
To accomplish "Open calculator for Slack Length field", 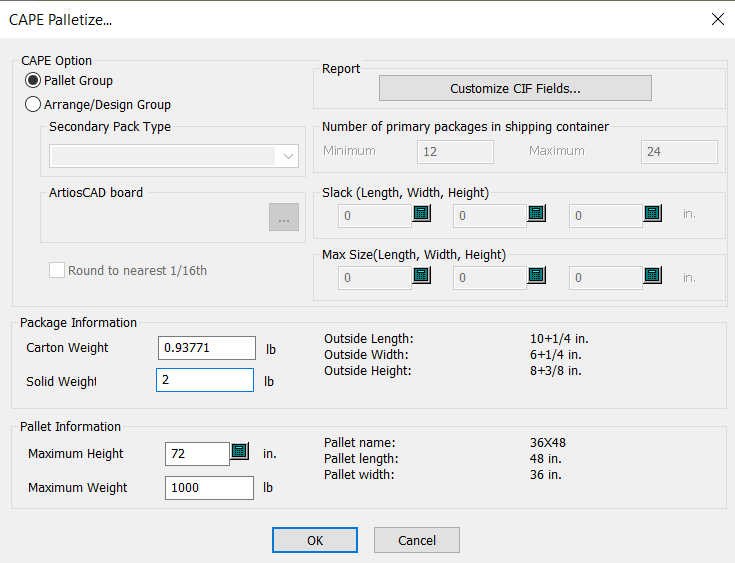I will pyautogui.click(x=421, y=214).
